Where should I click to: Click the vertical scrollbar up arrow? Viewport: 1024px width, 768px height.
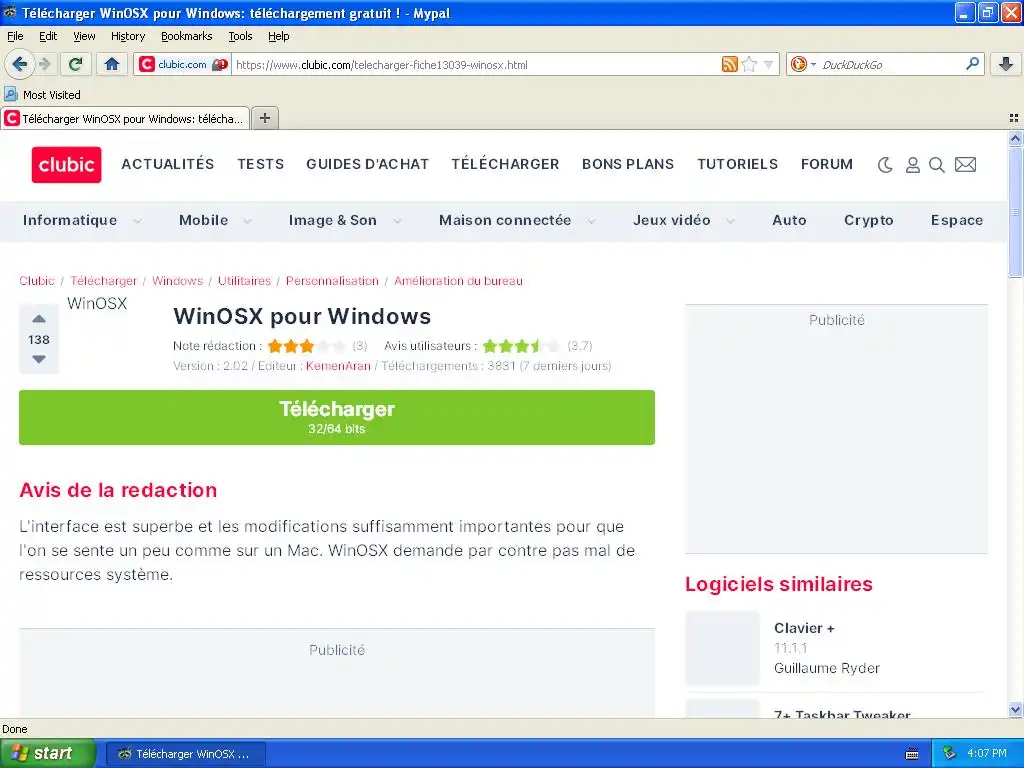(x=1015, y=138)
